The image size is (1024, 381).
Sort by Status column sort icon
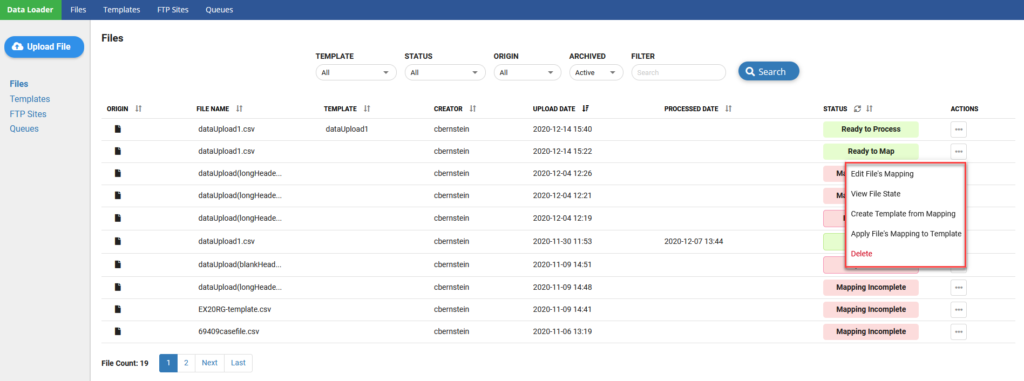pos(869,108)
